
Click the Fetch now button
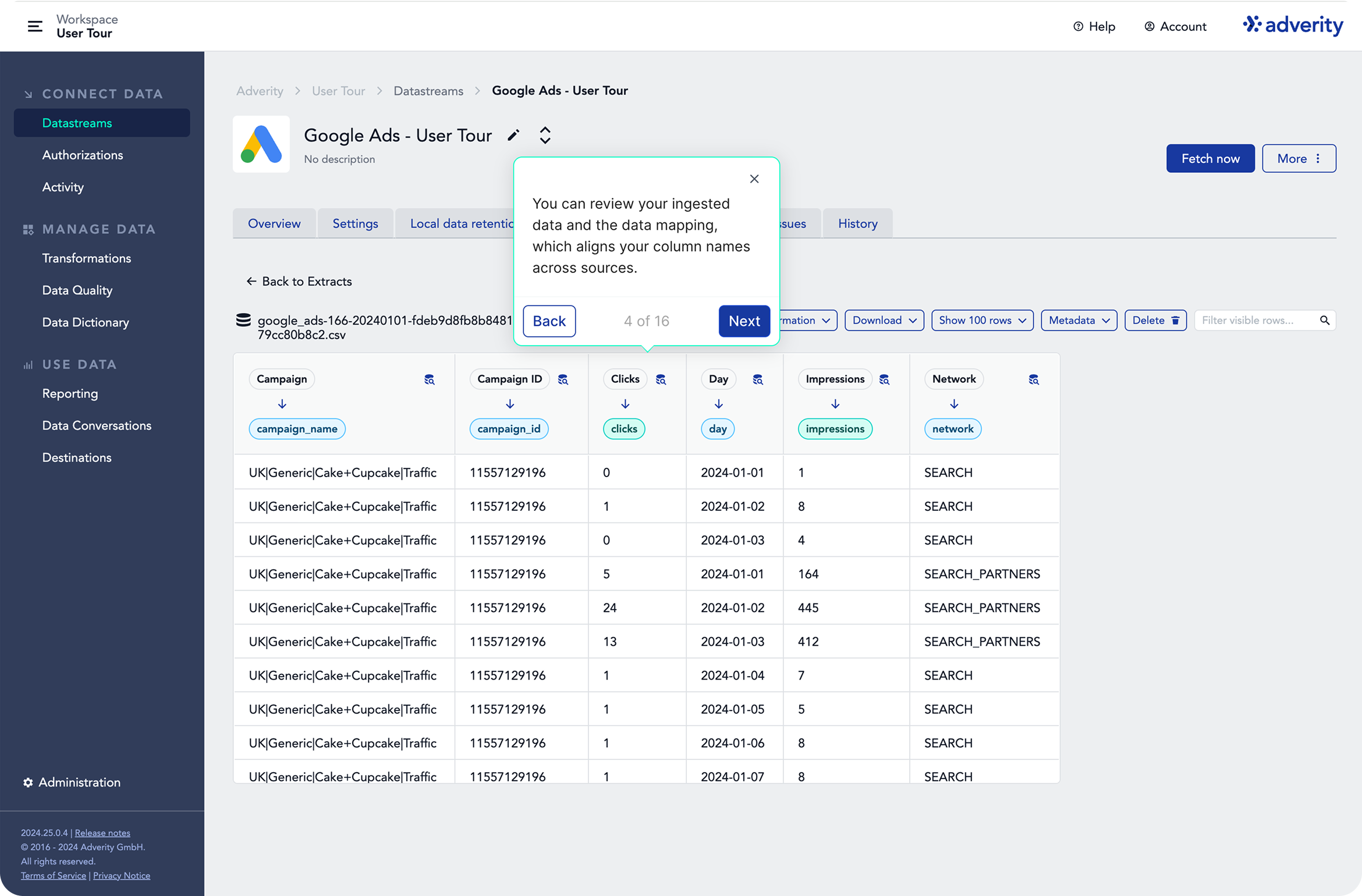(1210, 159)
